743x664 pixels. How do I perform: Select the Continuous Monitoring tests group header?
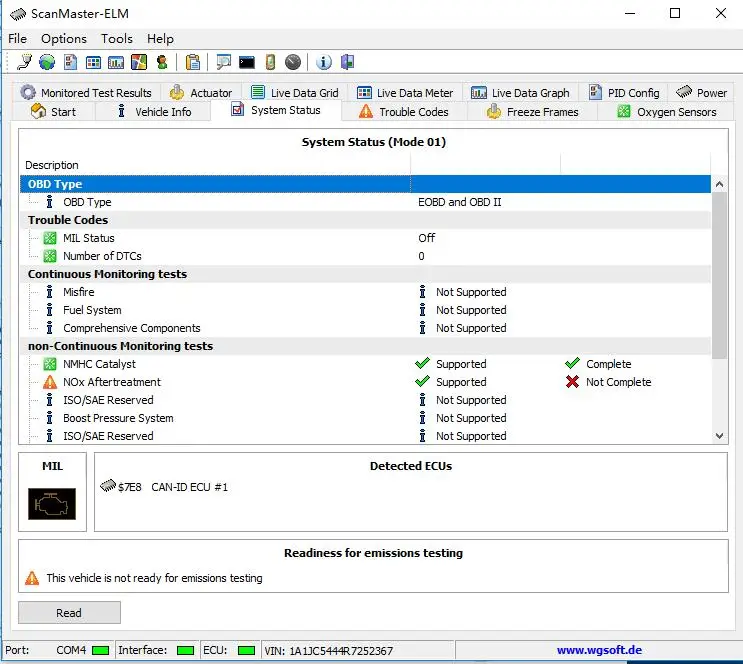[x=365, y=274]
